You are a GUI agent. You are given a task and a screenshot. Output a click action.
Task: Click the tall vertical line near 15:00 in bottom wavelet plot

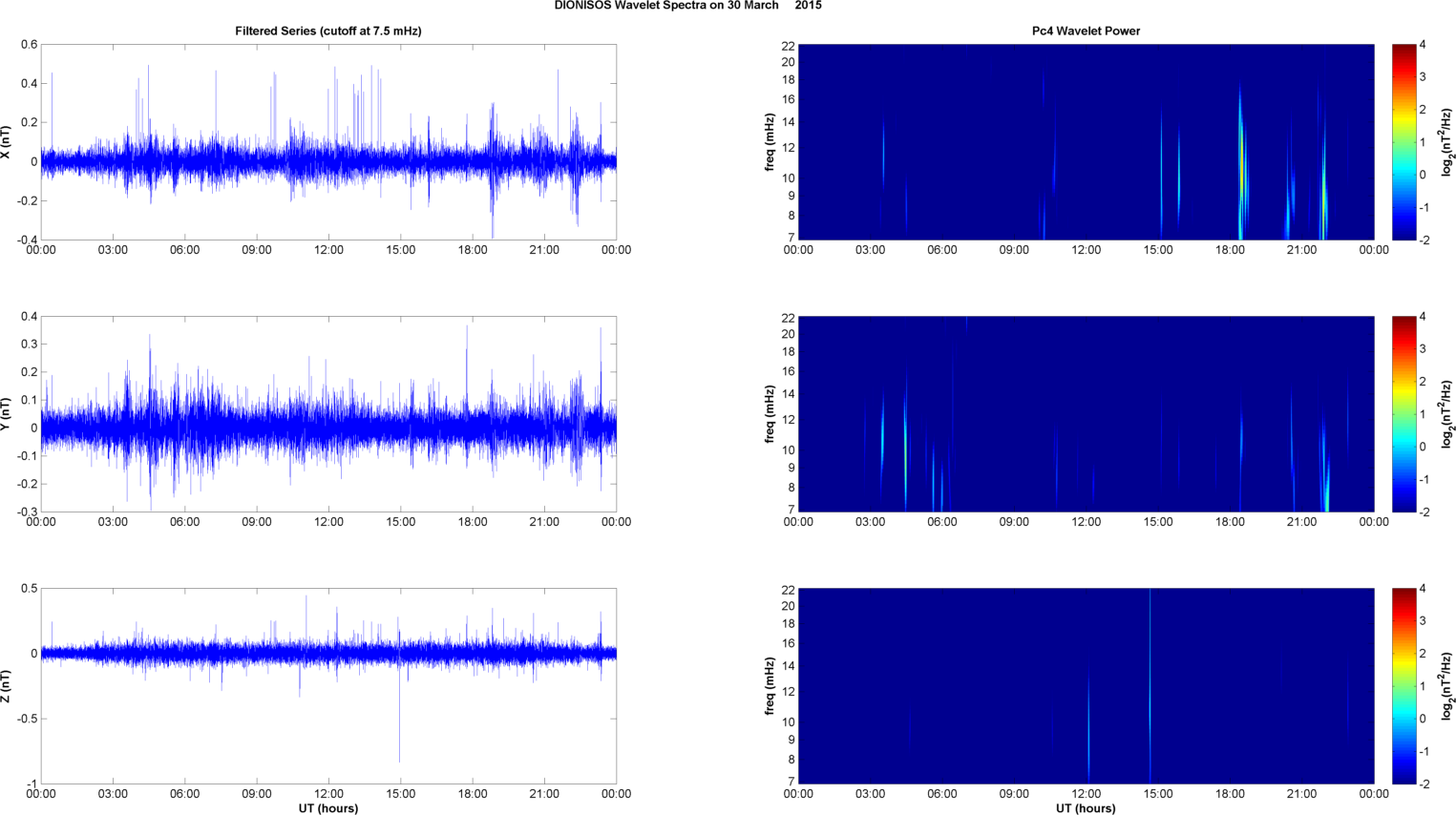click(x=1150, y=686)
